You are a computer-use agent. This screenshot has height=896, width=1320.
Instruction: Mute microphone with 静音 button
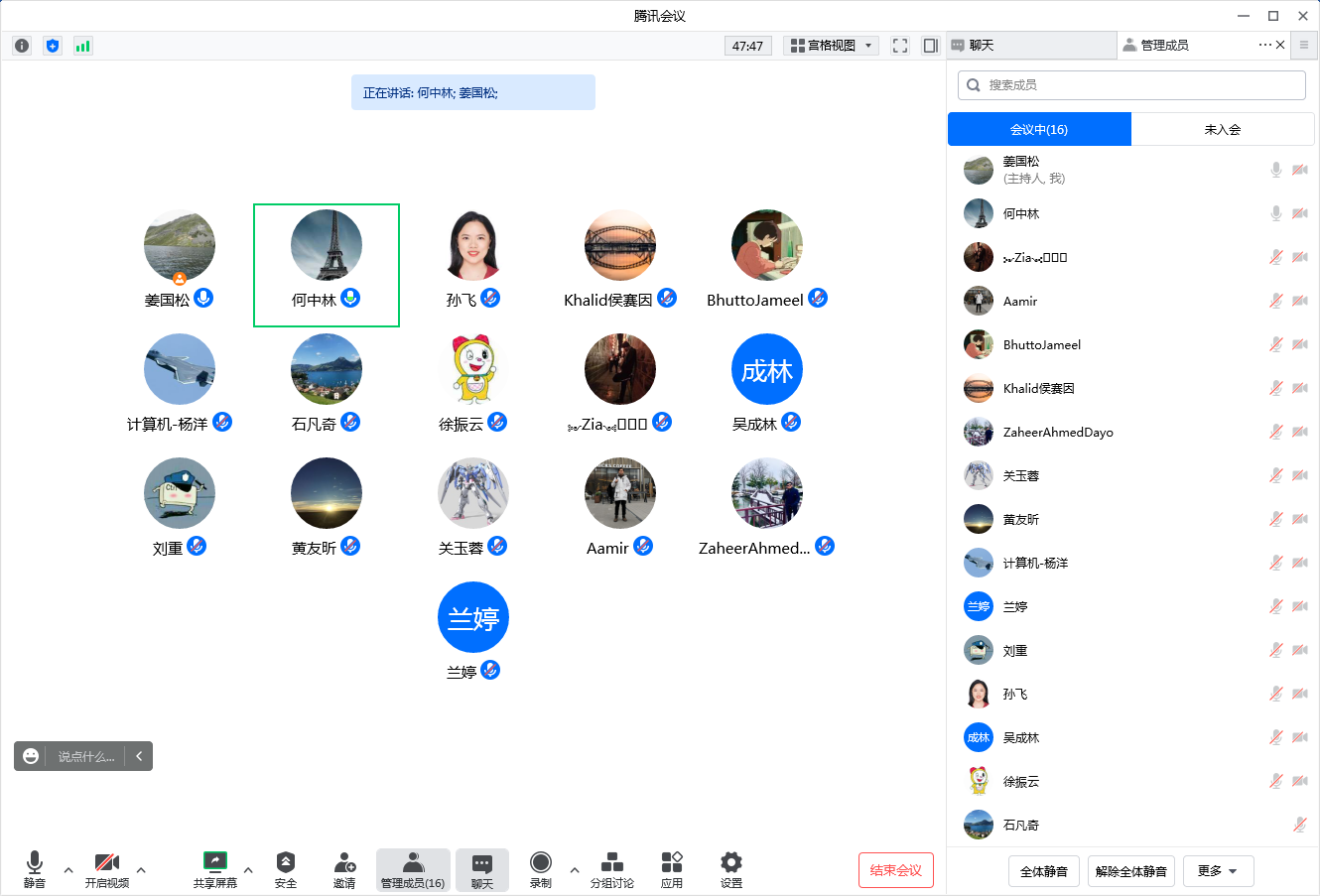pos(35,868)
